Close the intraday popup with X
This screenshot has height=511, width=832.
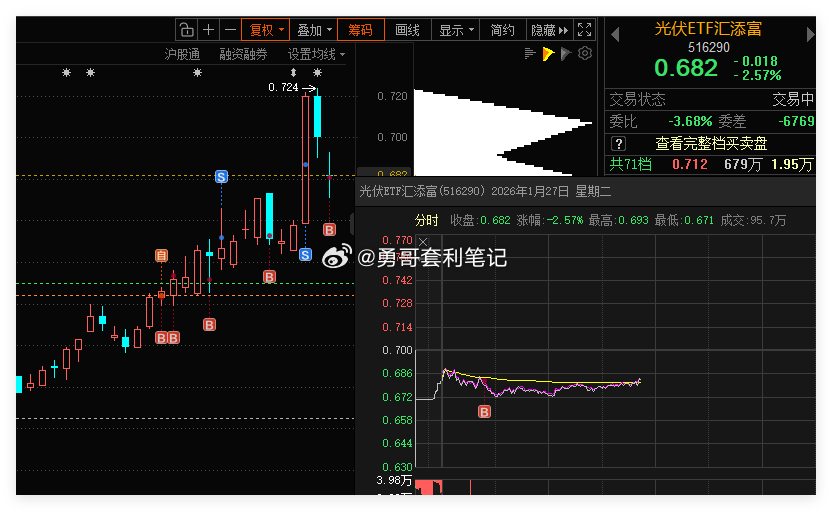(x=422, y=242)
